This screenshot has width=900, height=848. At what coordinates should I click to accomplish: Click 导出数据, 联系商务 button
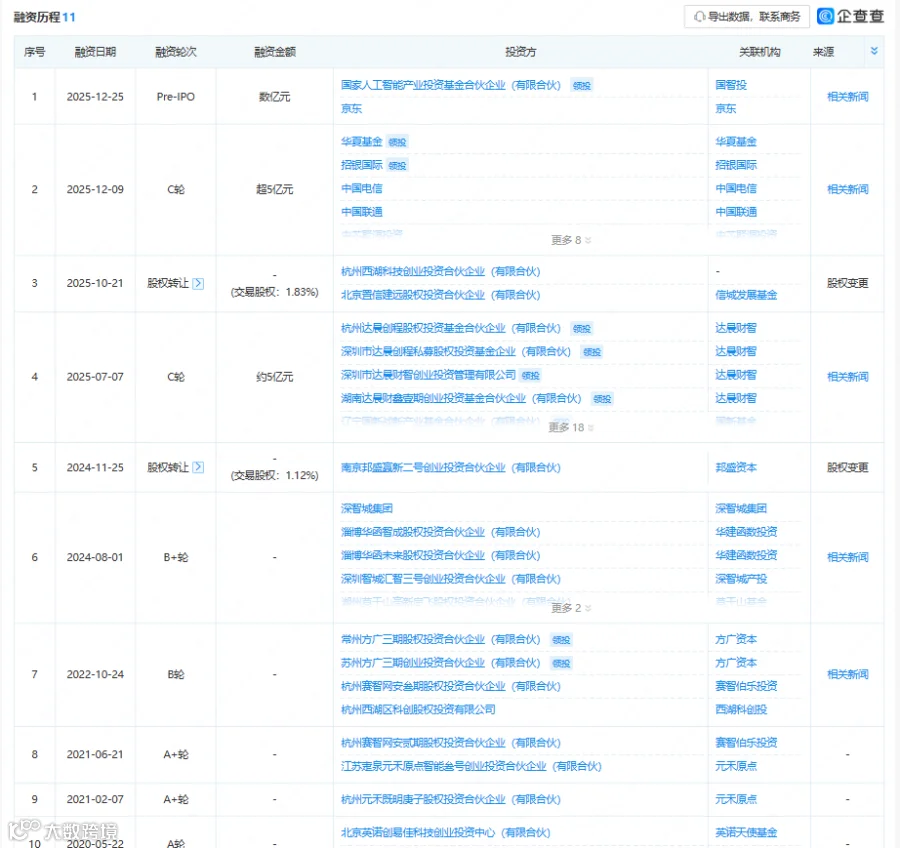point(747,17)
